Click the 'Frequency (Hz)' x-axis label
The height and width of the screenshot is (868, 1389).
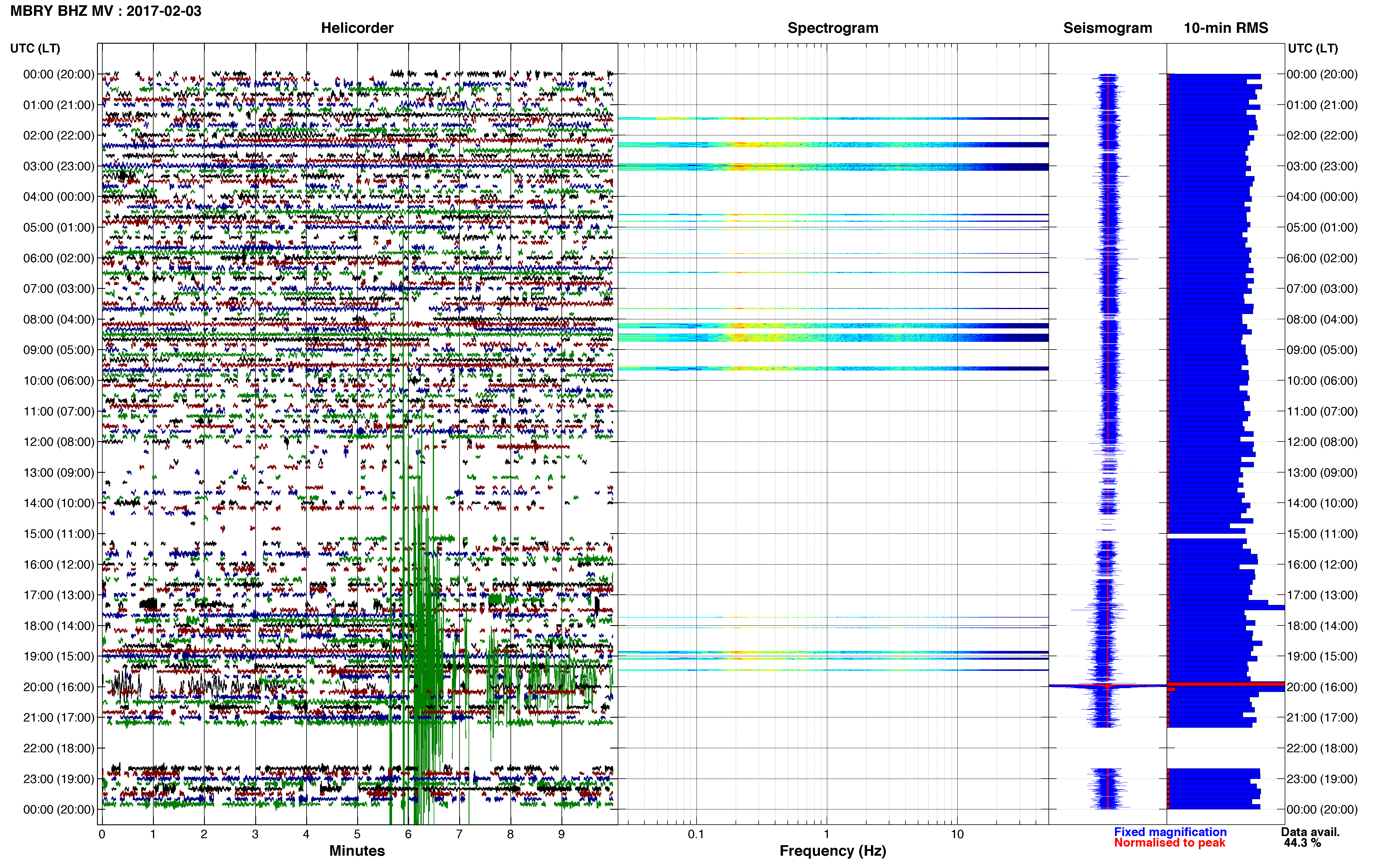tap(833, 851)
